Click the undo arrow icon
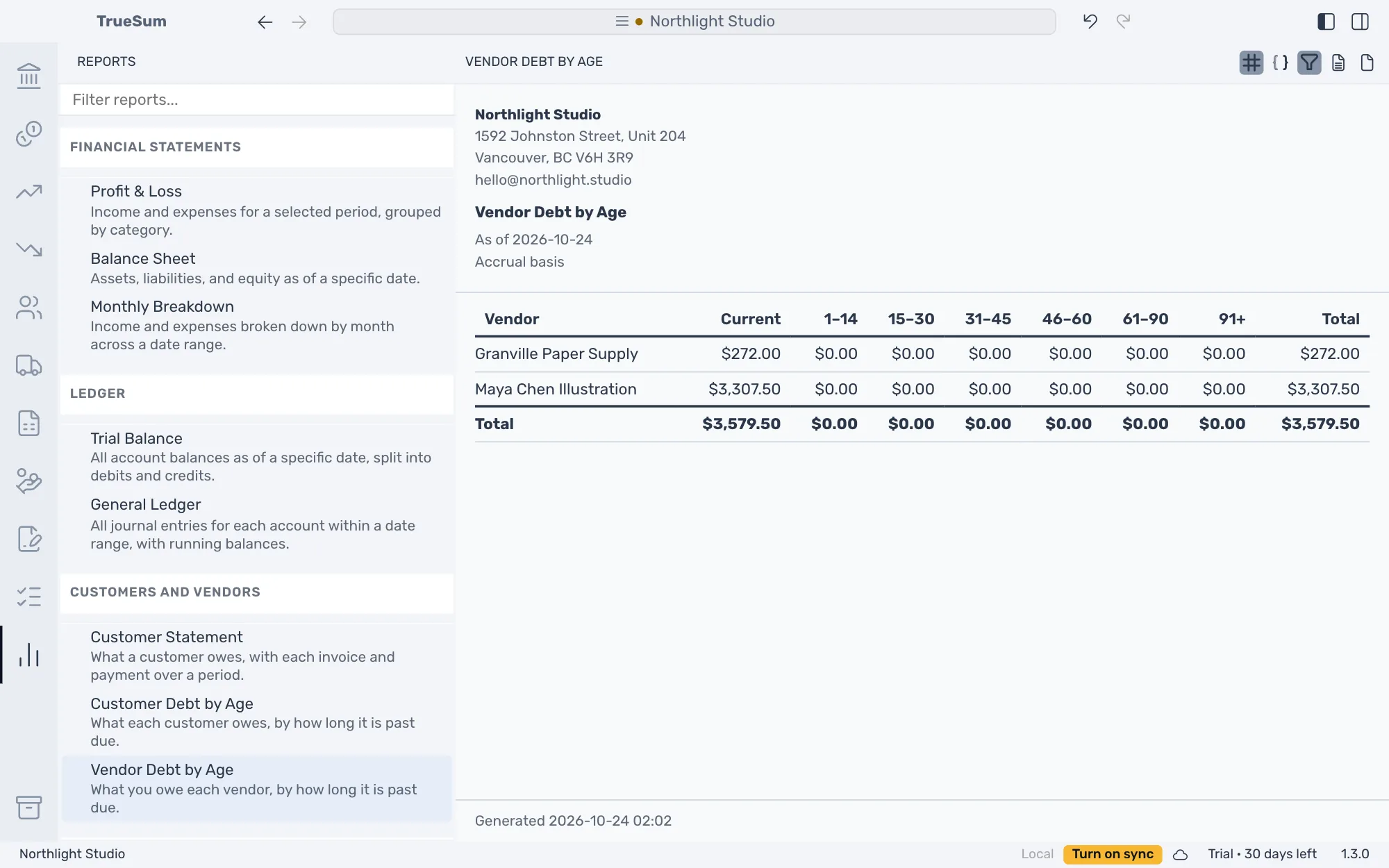Viewport: 1389px width, 868px height. click(x=1090, y=22)
